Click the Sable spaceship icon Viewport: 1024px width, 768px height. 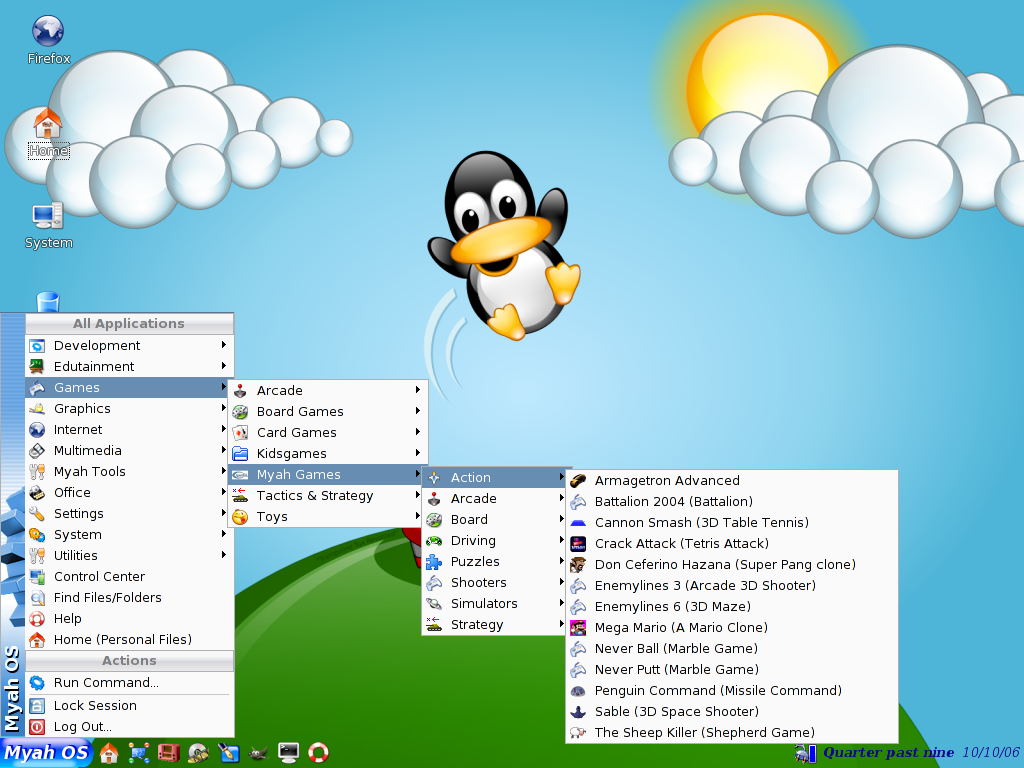(x=578, y=711)
